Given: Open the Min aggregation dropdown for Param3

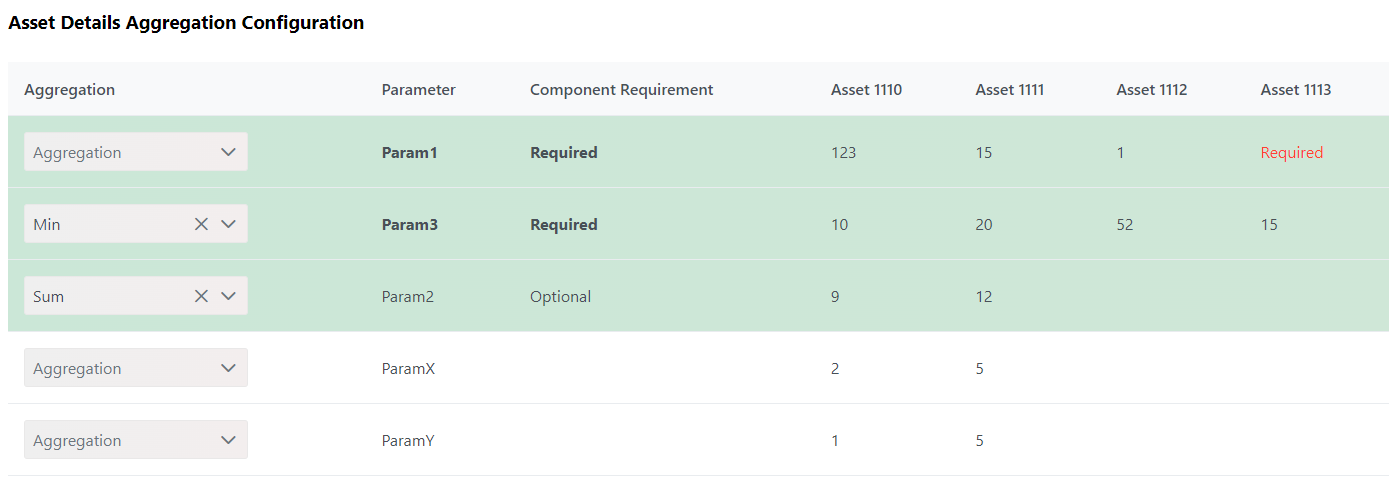Looking at the screenshot, I should pos(136,224).
